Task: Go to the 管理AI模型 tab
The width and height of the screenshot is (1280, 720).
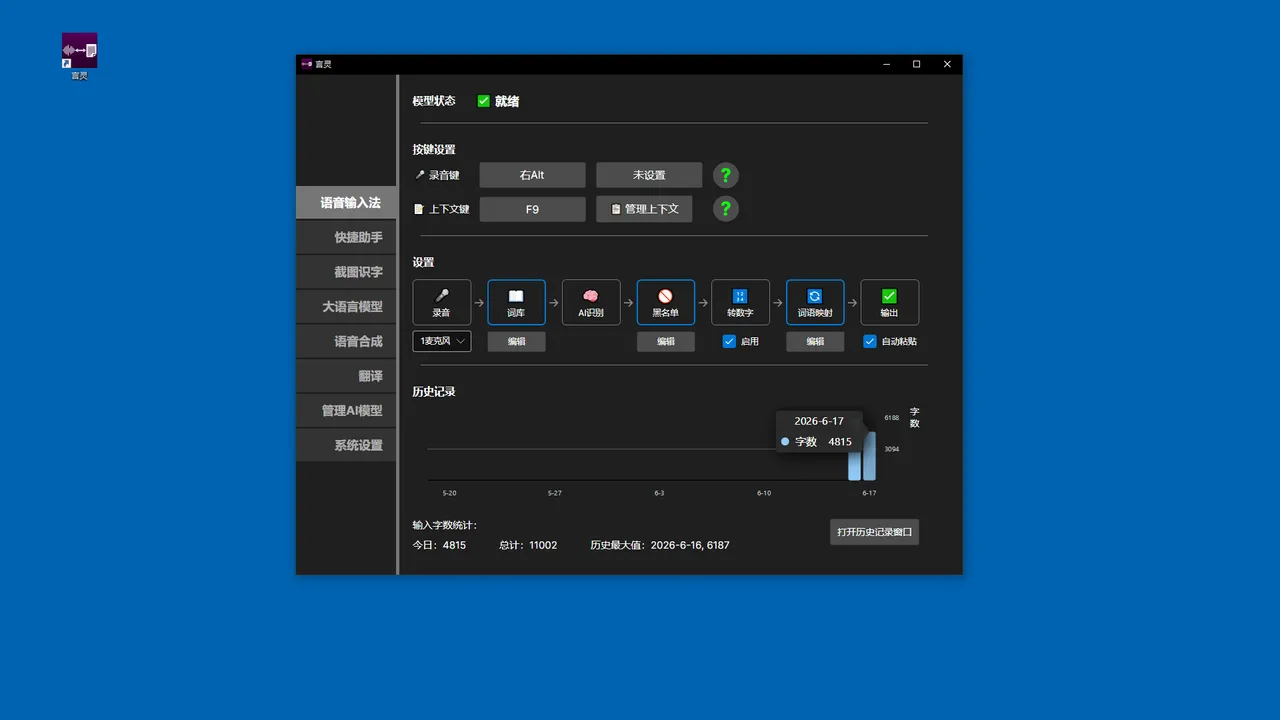Action: [346, 411]
